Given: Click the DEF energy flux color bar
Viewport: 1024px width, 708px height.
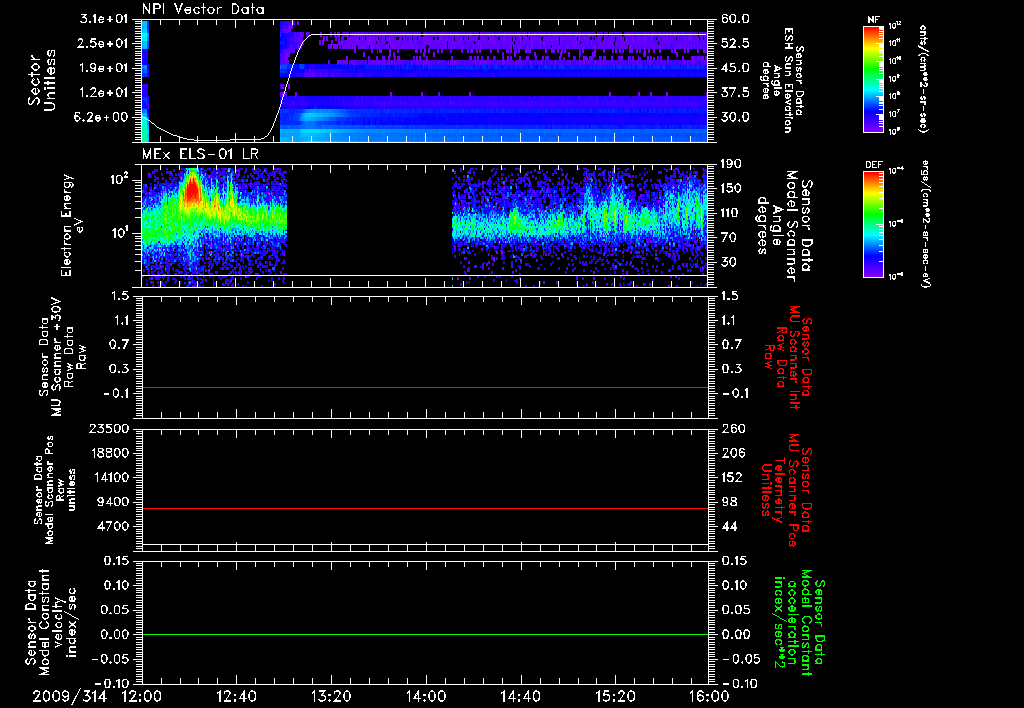Looking at the screenshot, I should [873, 224].
